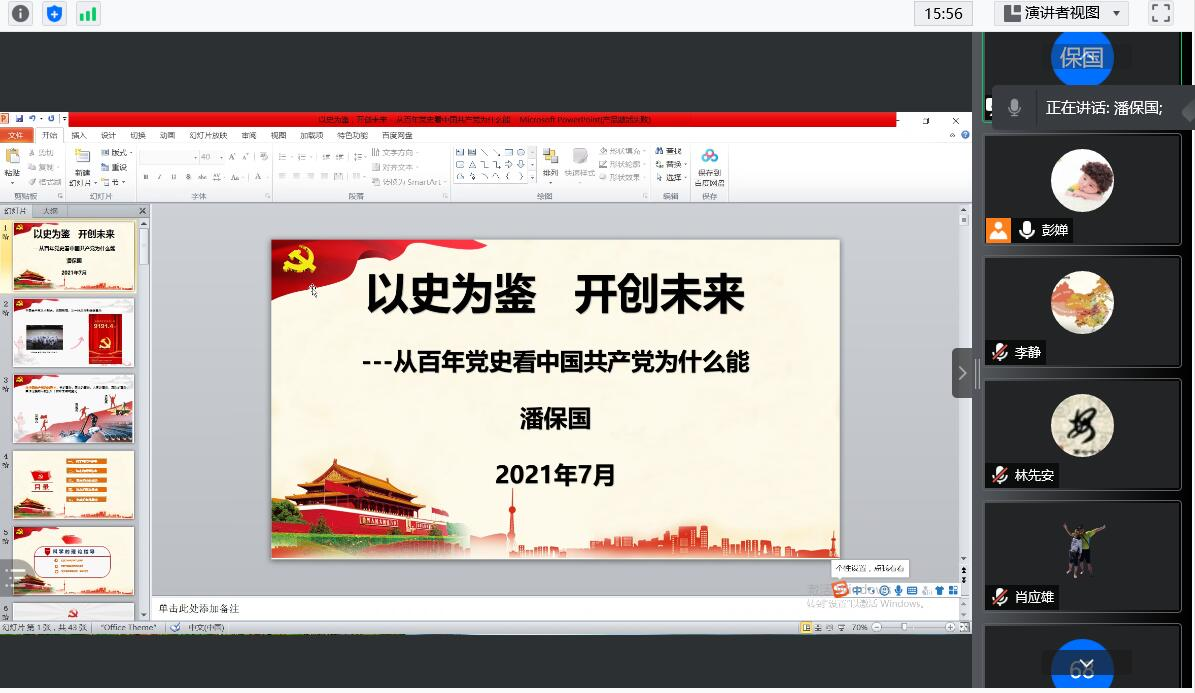This screenshot has width=1195, height=693.
Task: Click the Paste icon in ribbon
Action: coord(12,165)
